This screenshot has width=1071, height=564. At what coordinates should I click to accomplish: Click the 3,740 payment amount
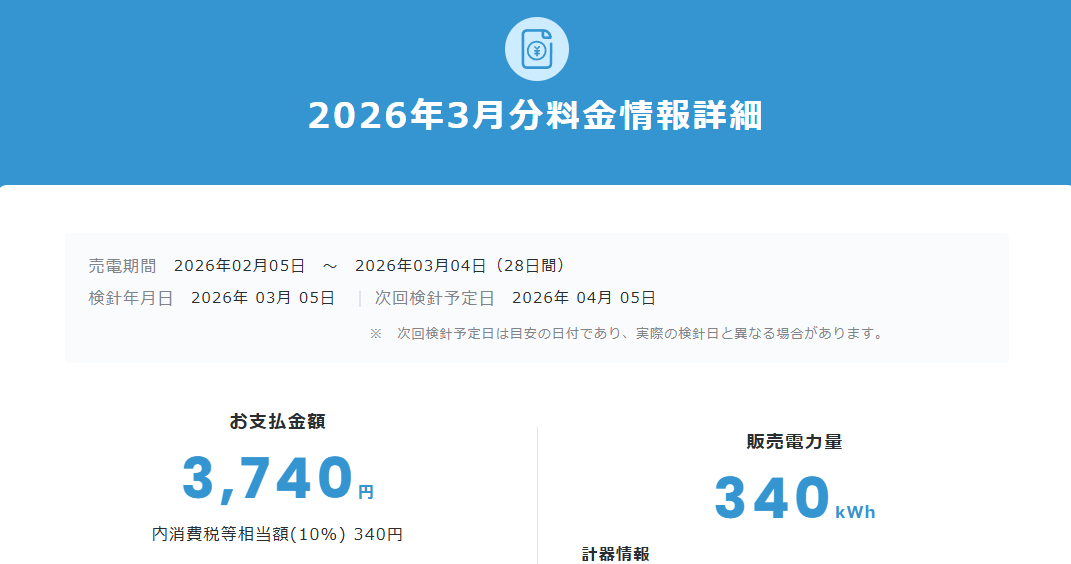point(268,478)
